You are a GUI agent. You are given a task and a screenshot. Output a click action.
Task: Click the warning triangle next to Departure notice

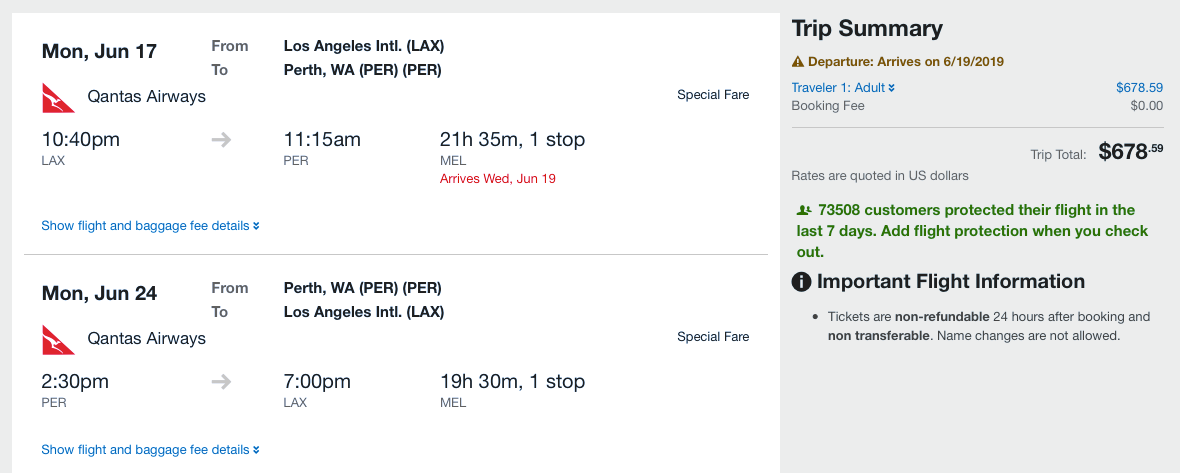[798, 62]
